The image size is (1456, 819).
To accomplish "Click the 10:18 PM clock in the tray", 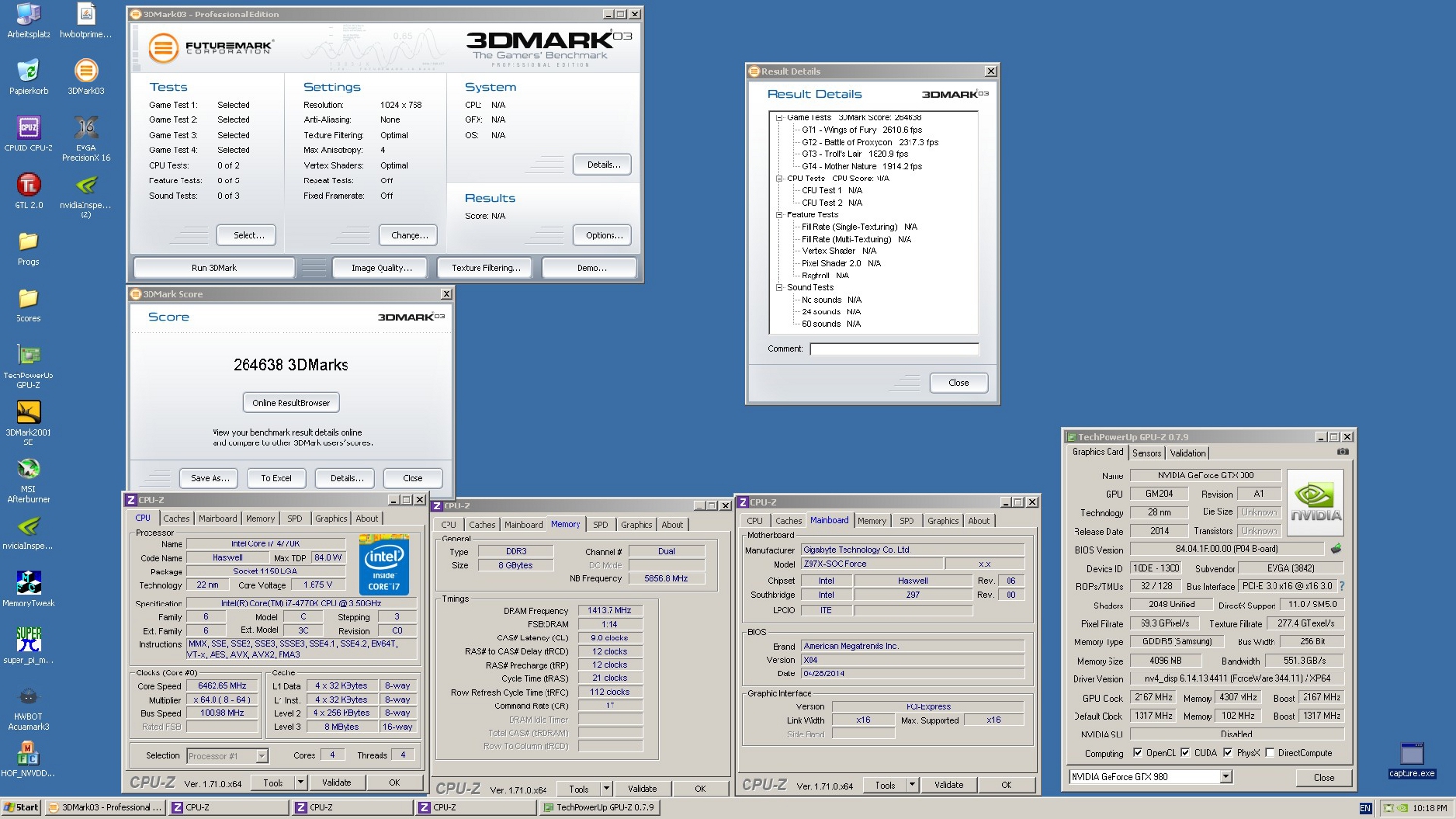I will tap(1430, 808).
